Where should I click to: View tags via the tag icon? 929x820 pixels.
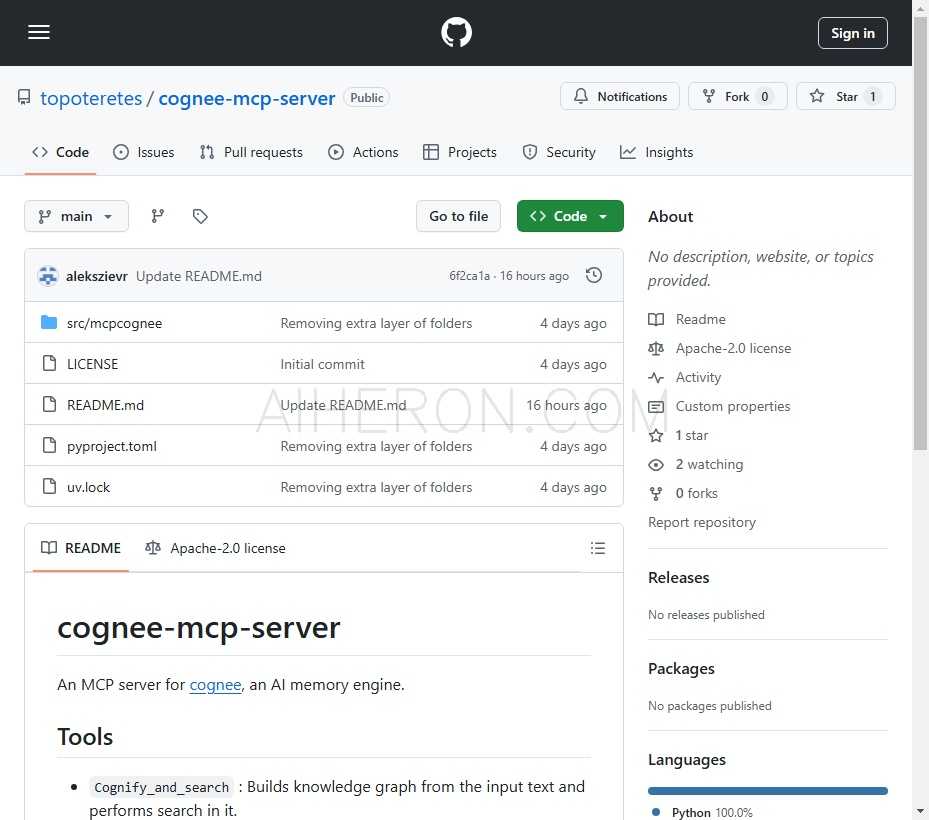tap(200, 216)
